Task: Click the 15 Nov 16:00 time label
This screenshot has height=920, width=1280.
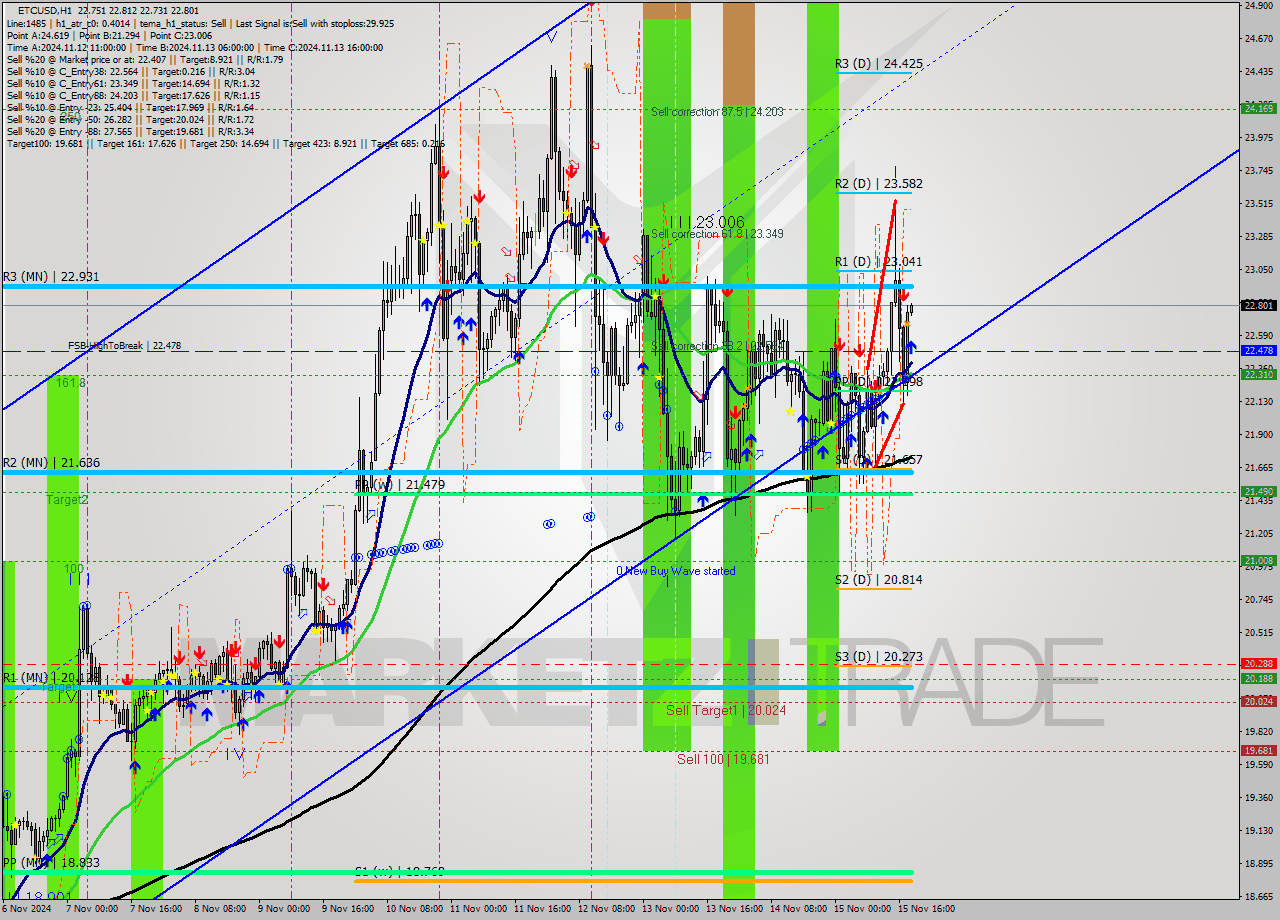Action: tap(926, 909)
